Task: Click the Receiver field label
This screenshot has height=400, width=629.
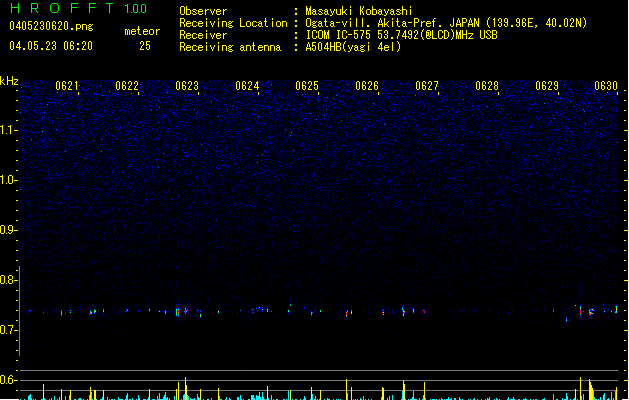Action: [x=203, y=35]
